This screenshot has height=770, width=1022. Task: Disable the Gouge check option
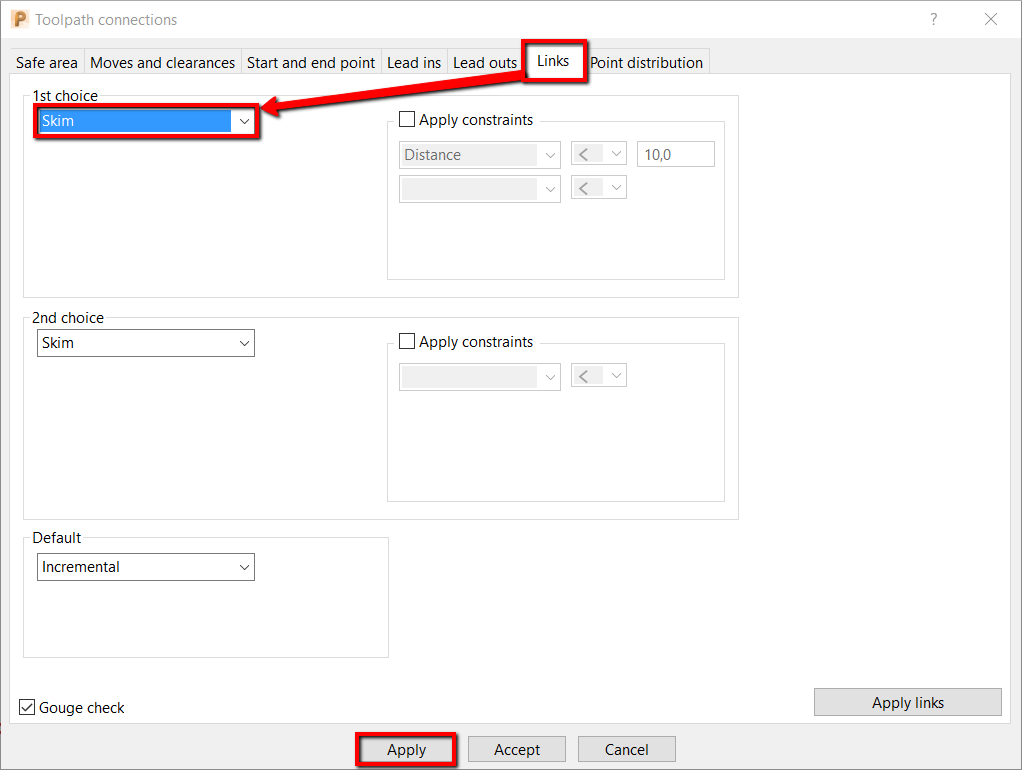click(x=26, y=707)
